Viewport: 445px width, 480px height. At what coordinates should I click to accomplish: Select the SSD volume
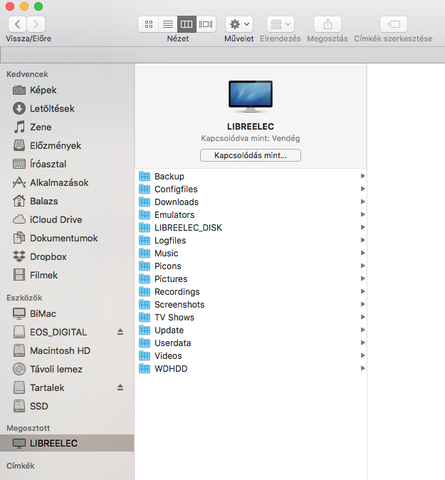[67, 406]
